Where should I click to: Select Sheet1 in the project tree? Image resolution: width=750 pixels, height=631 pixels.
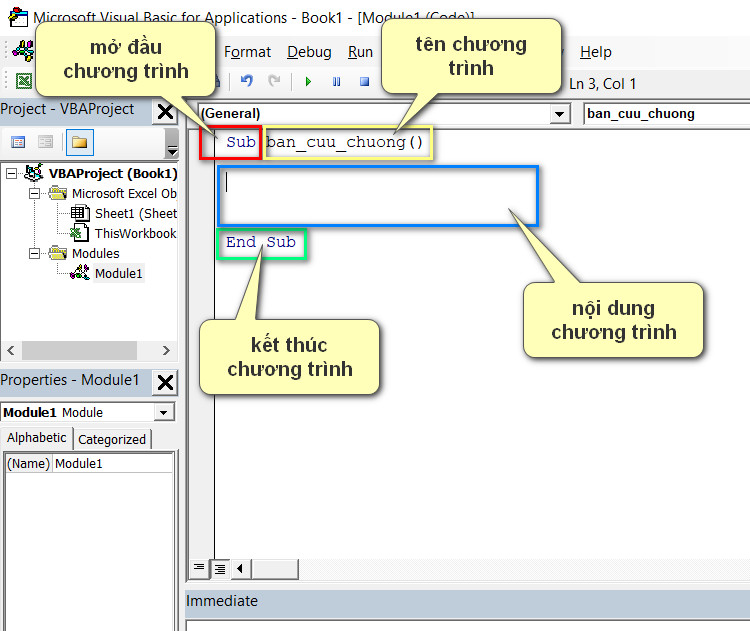pyautogui.click(x=136, y=213)
